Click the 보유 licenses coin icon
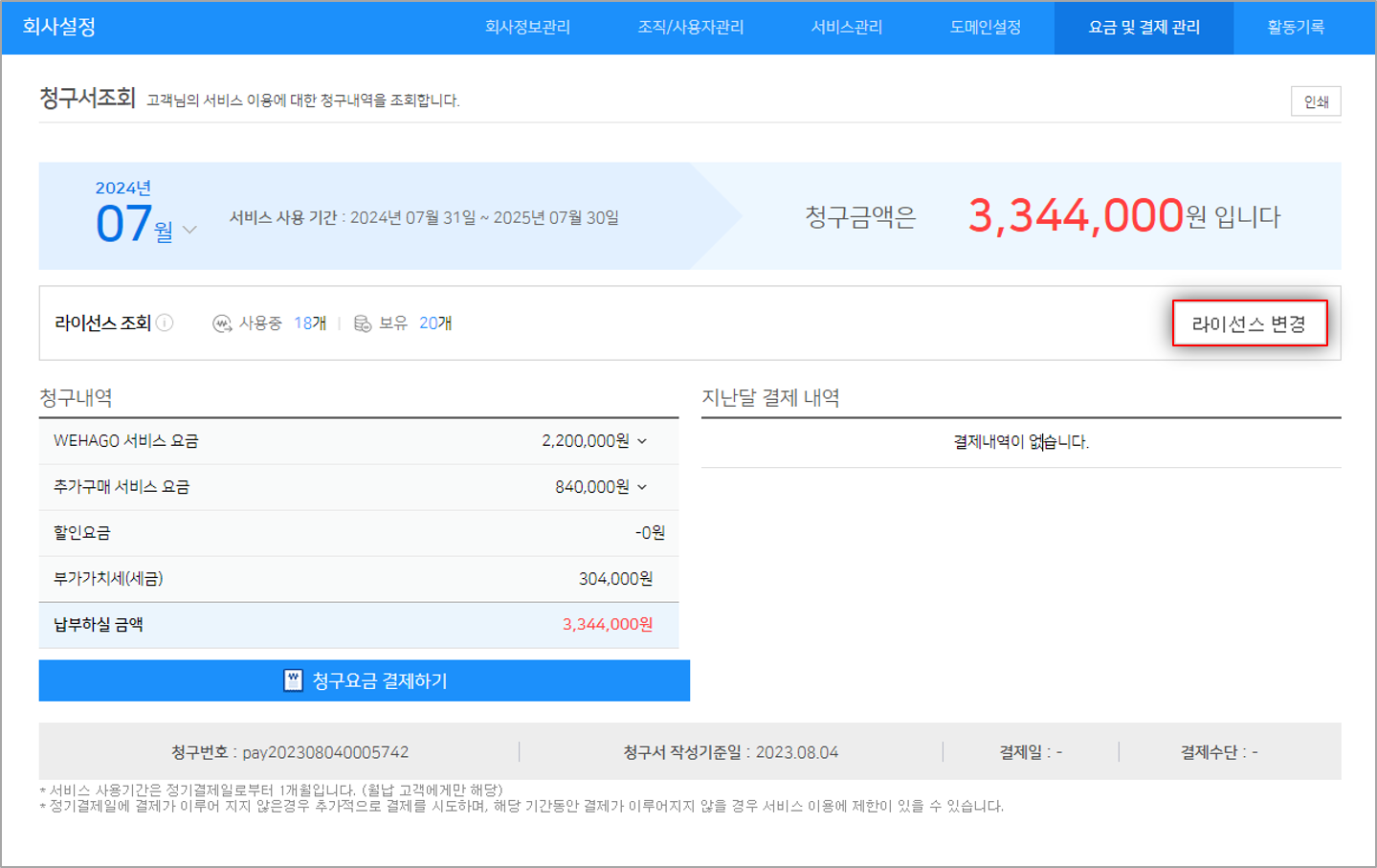 362,323
